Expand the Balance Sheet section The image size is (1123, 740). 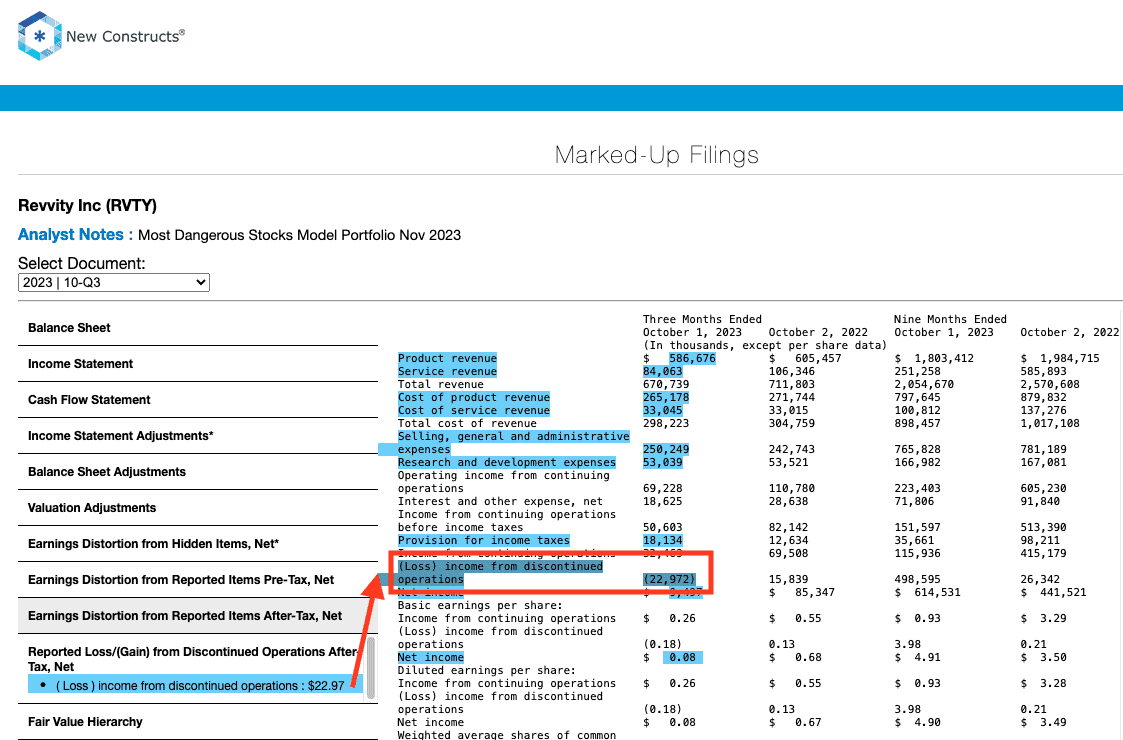point(198,328)
